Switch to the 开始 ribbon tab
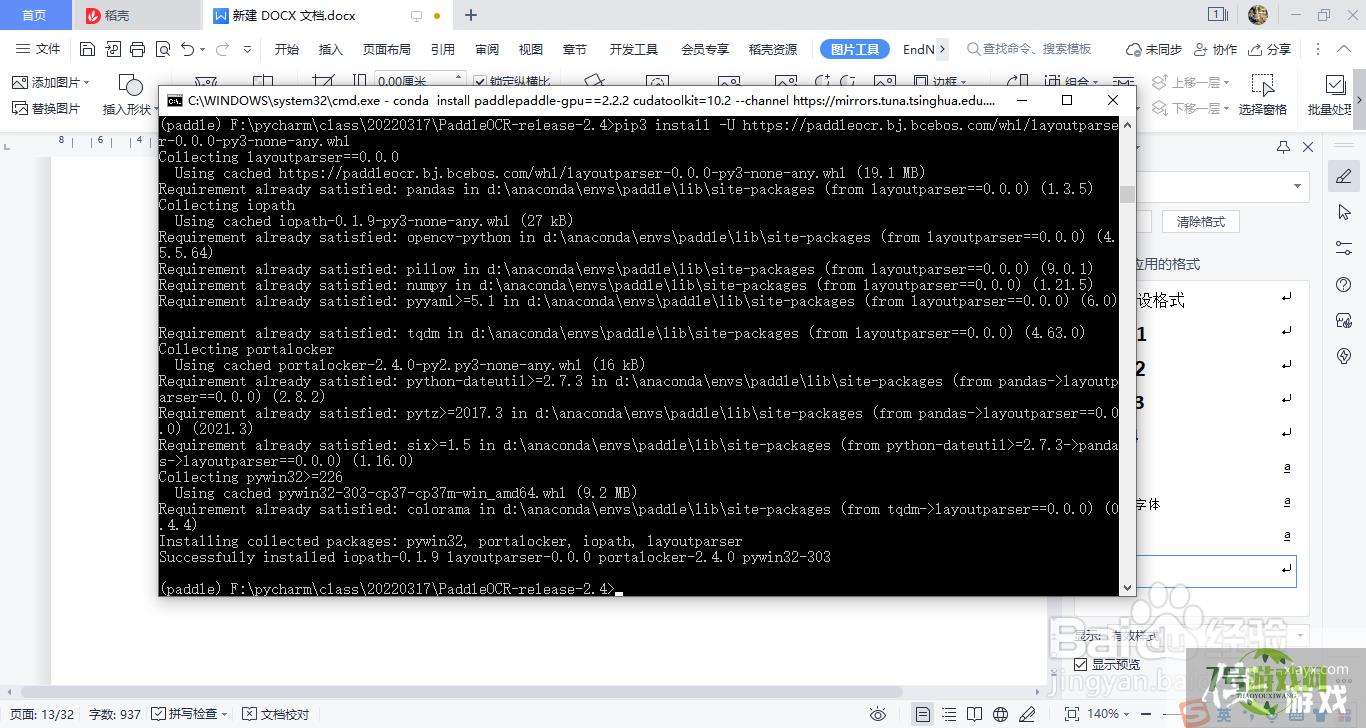 point(287,49)
